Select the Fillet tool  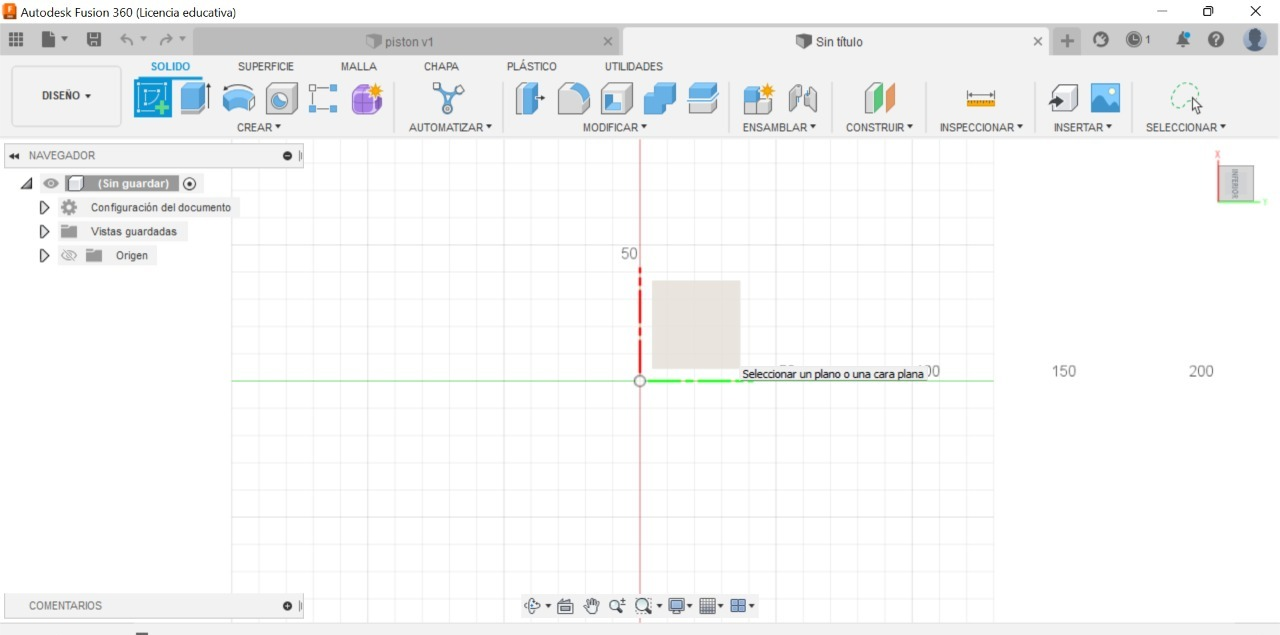coord(573,98)
